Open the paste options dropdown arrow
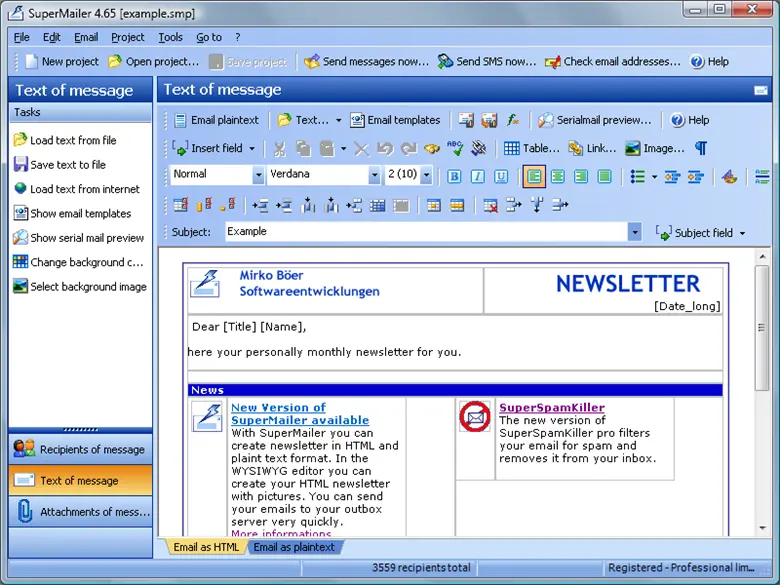This screenshot has height=585, width=780. 343,148
